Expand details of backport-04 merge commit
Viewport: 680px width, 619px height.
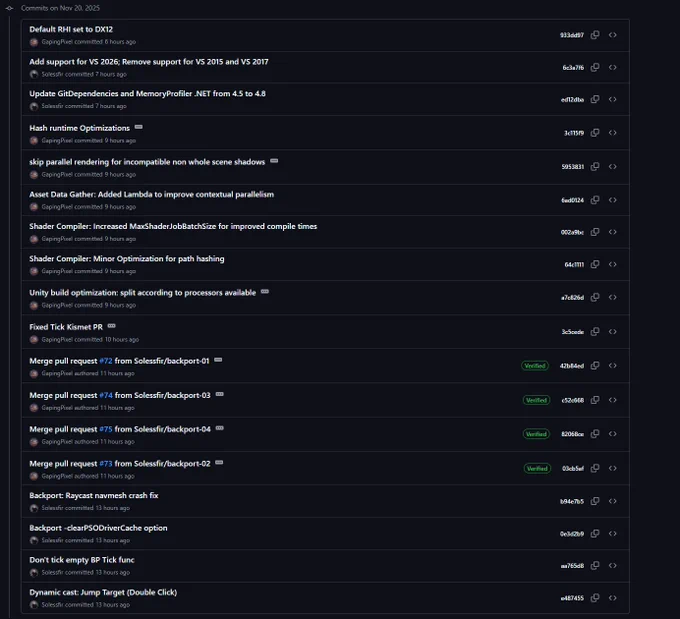pyautogui.click(x=219, y=428)
